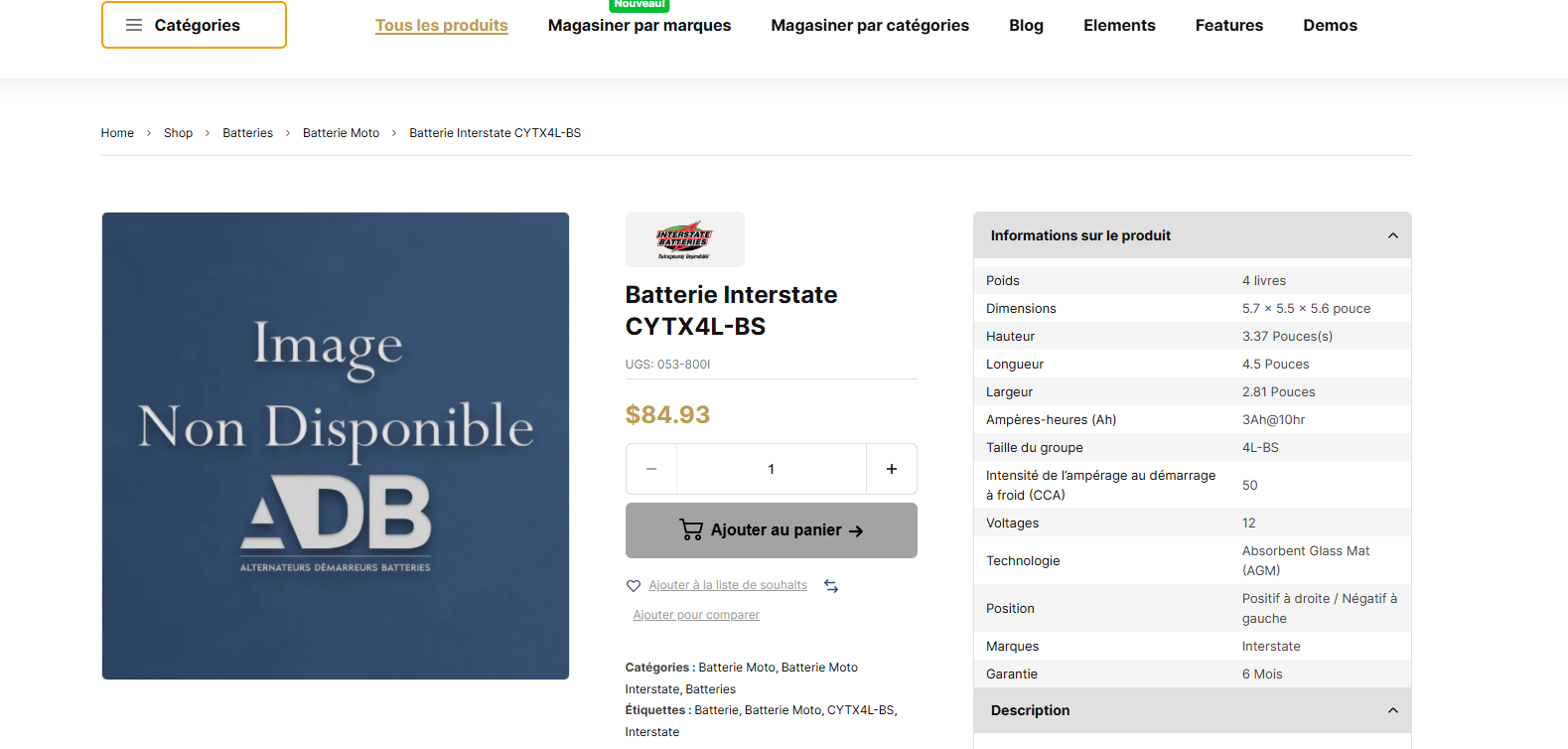Image resolution: width=1568 pixels, height=749 pixels.
Task: Collapse the Informations sur le produit section
Action: (x=1193, y=235)
